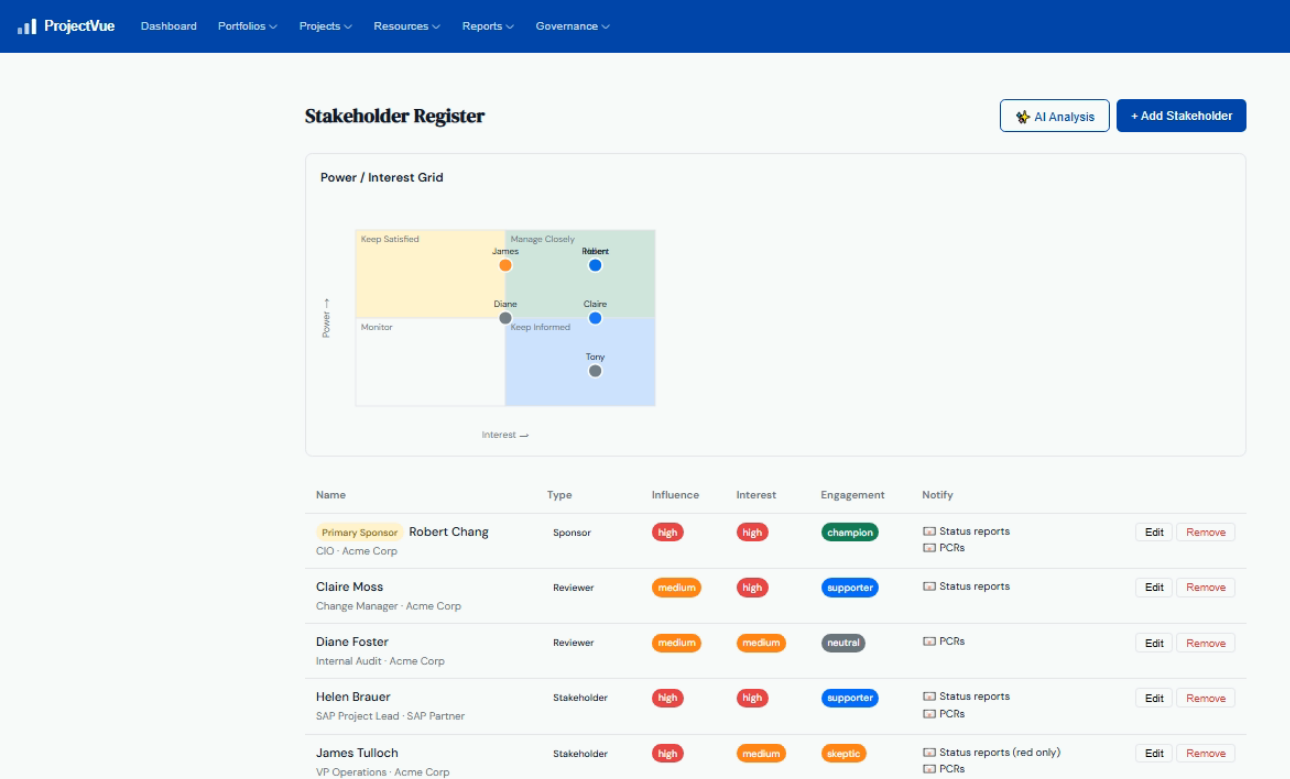Edit Robert Chang's stakeholder entry

[x=1154, y=532]
